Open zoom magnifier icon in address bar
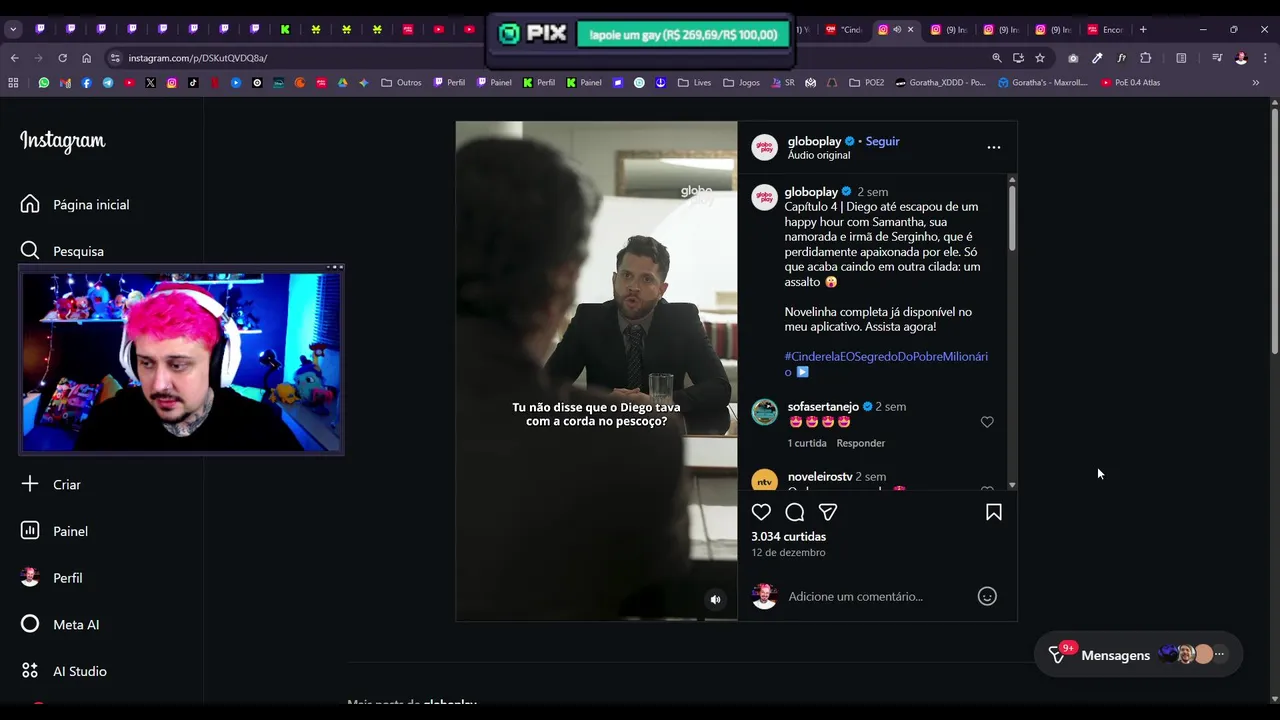Image resolution: width=1280 pixels, height=720 pixels. pyautogui.click(x=997, y=58)
